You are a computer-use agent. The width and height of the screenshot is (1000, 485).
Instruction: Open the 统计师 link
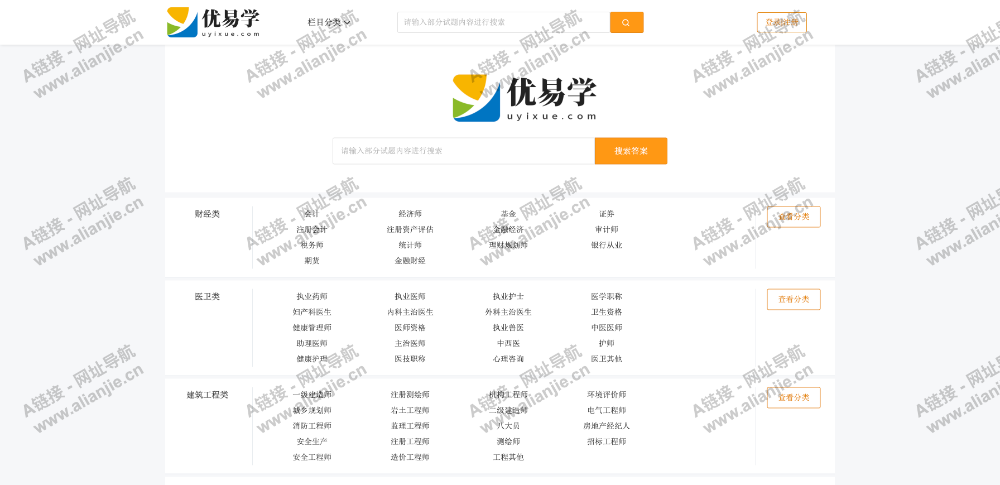[x=410, y=245]
